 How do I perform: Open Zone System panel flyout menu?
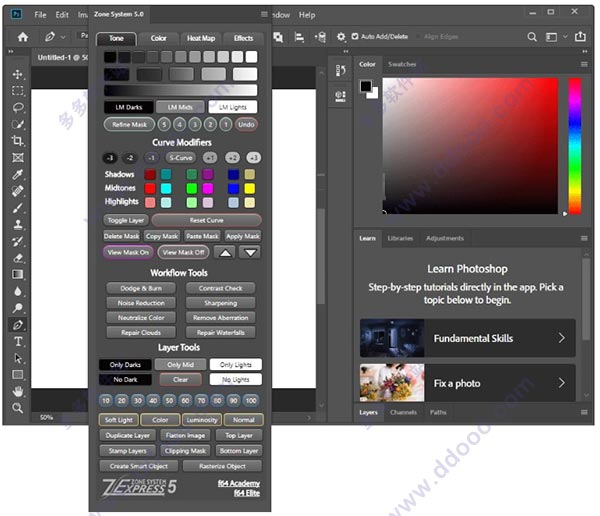pyautogui.click(x=264, y=14)
